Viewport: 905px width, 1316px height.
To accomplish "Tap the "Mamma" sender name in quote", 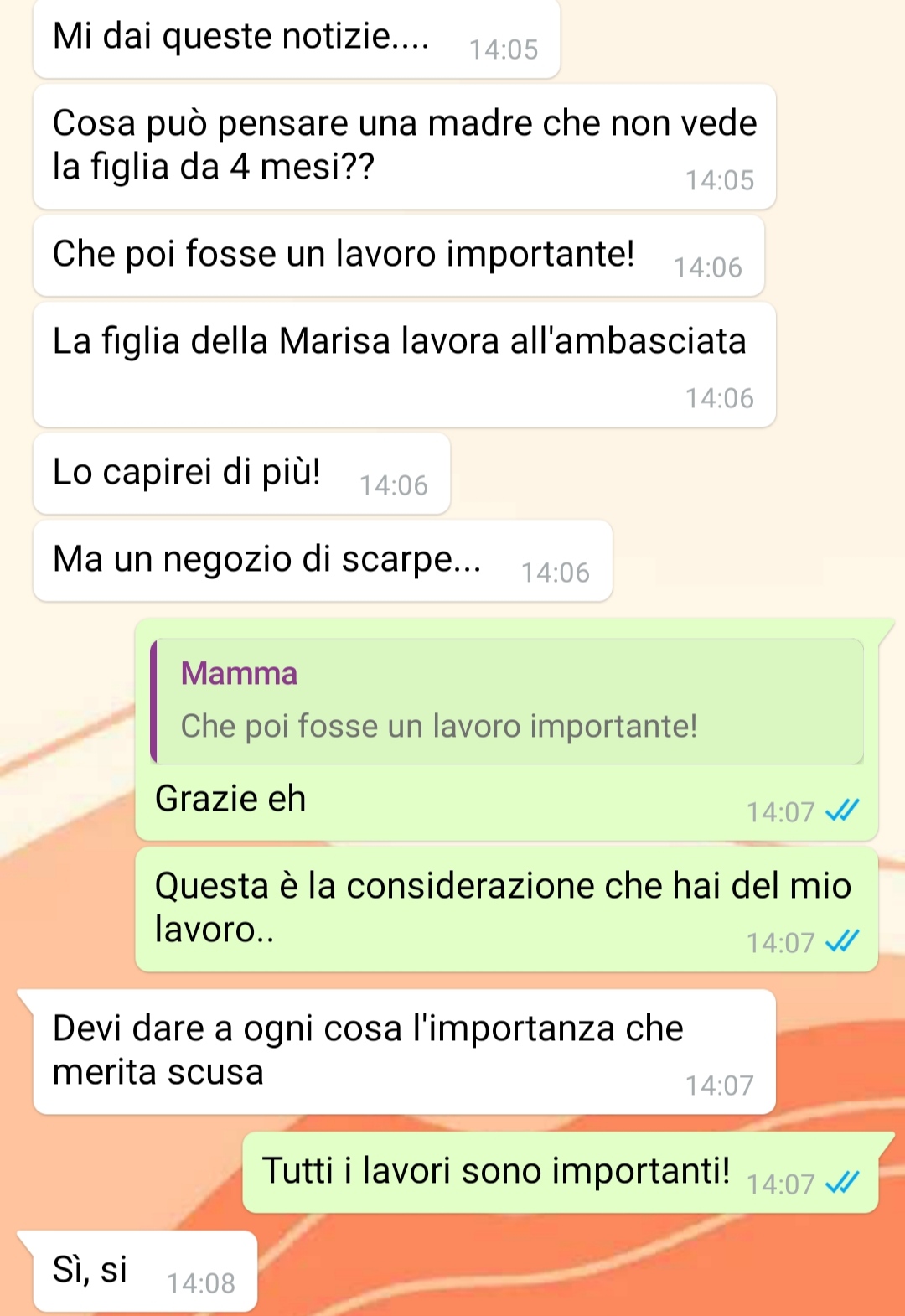I will (239, 673).
